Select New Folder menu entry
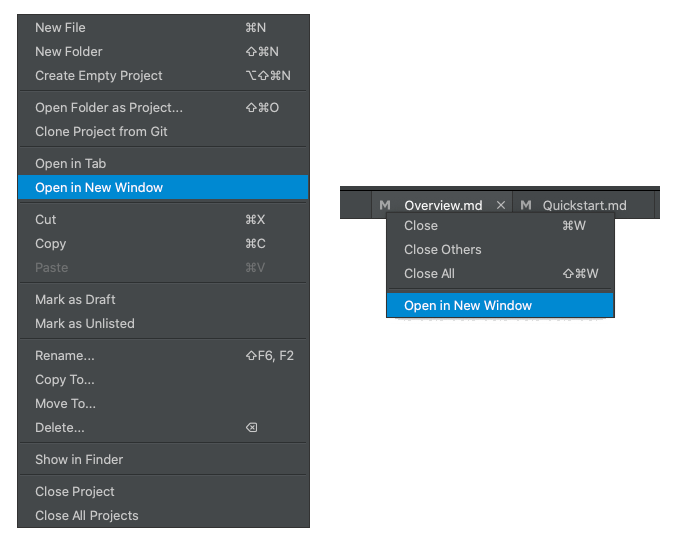Viewport: 680px width, 540px height. 69,52
